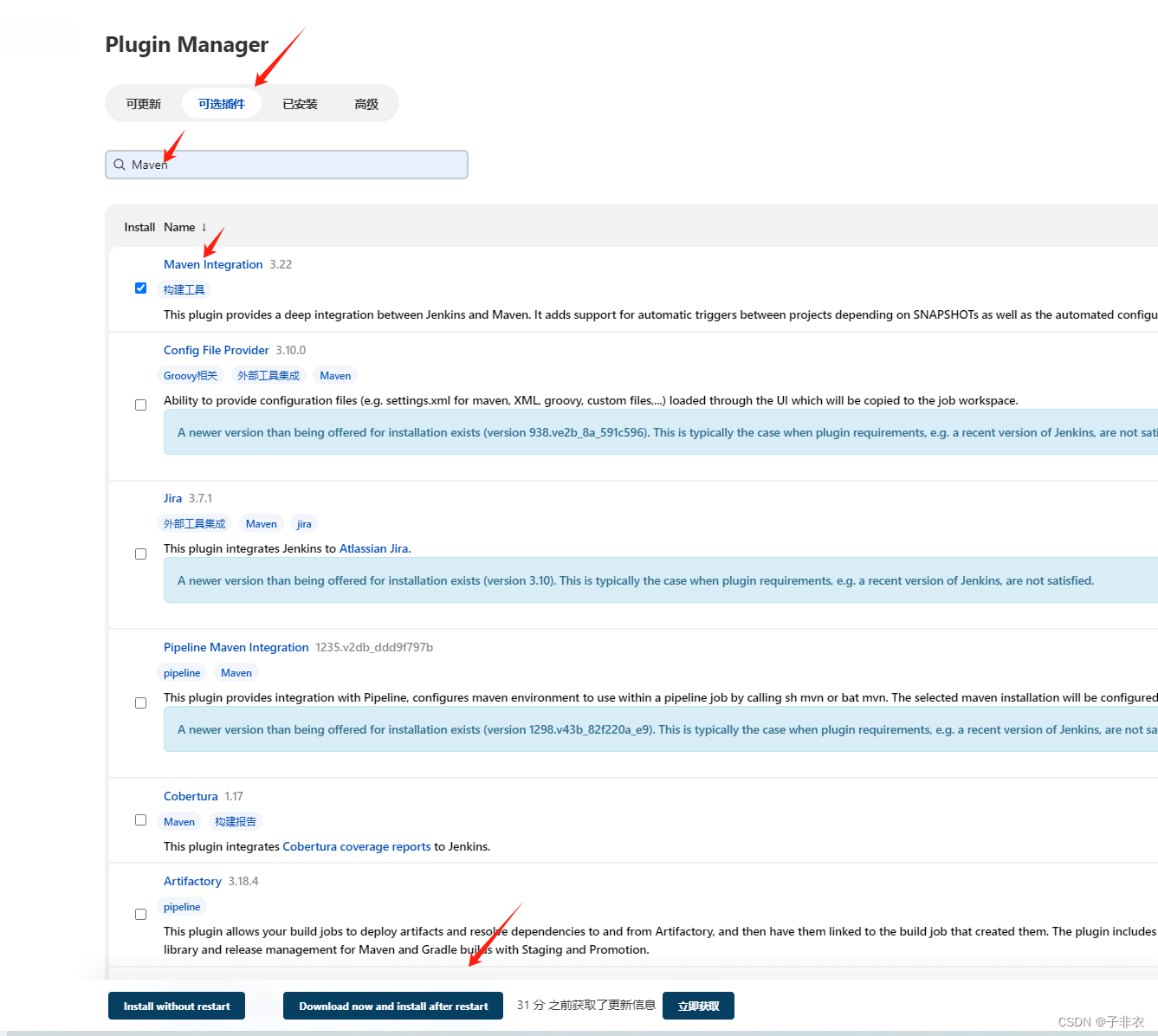Image resolution: width=1158 pixels, height=1036 pixels.
Task: Click Maven tag under Cobertura
Action: 179,821
